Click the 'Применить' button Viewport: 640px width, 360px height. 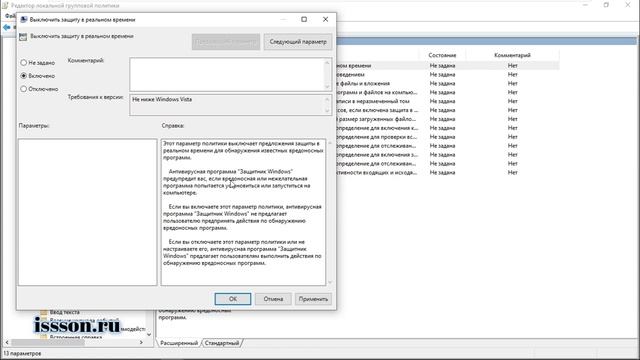[313, 299]
